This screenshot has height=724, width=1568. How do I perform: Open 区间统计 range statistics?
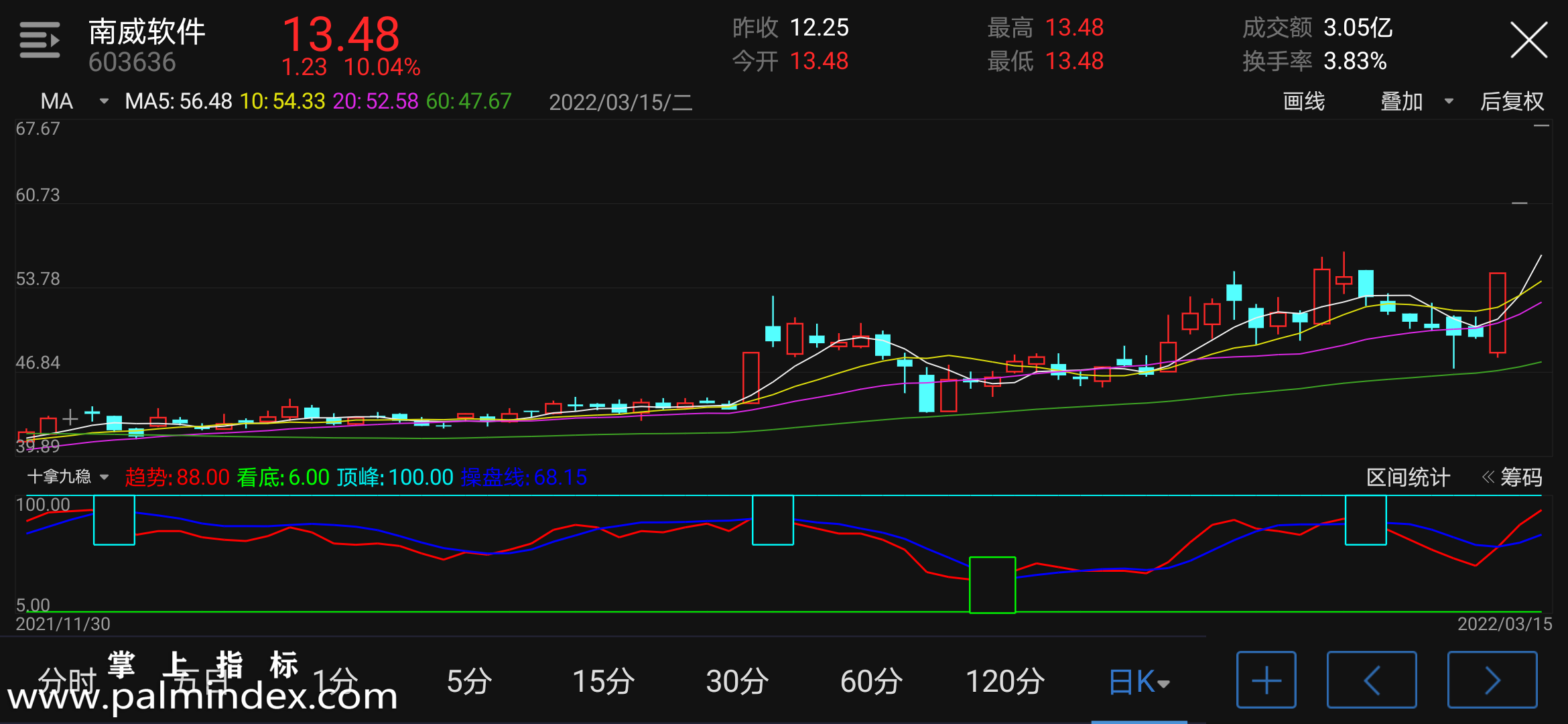(x=1408, y=477)
